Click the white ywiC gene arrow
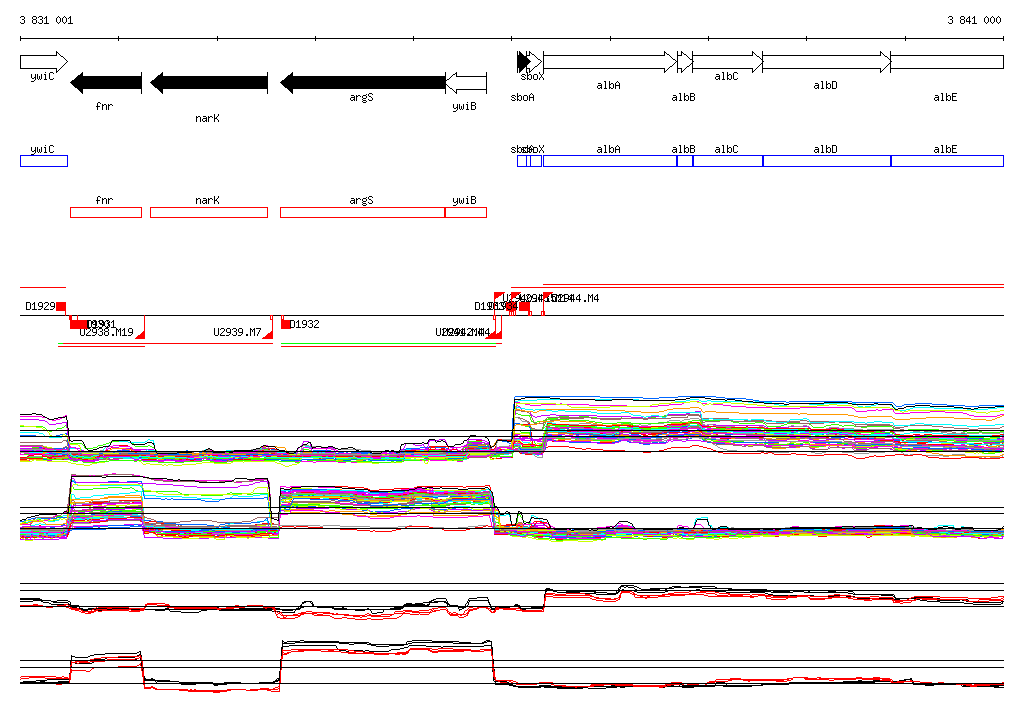Viewport: 1024px width, 714px height. coord(43,62)
